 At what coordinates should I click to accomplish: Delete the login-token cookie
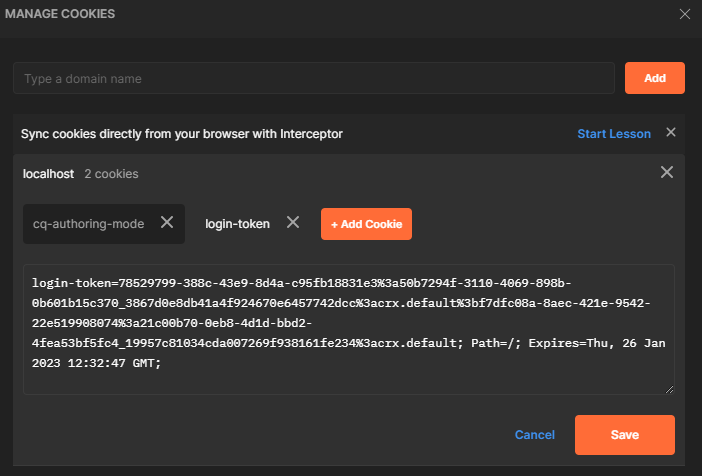[293, 223]
